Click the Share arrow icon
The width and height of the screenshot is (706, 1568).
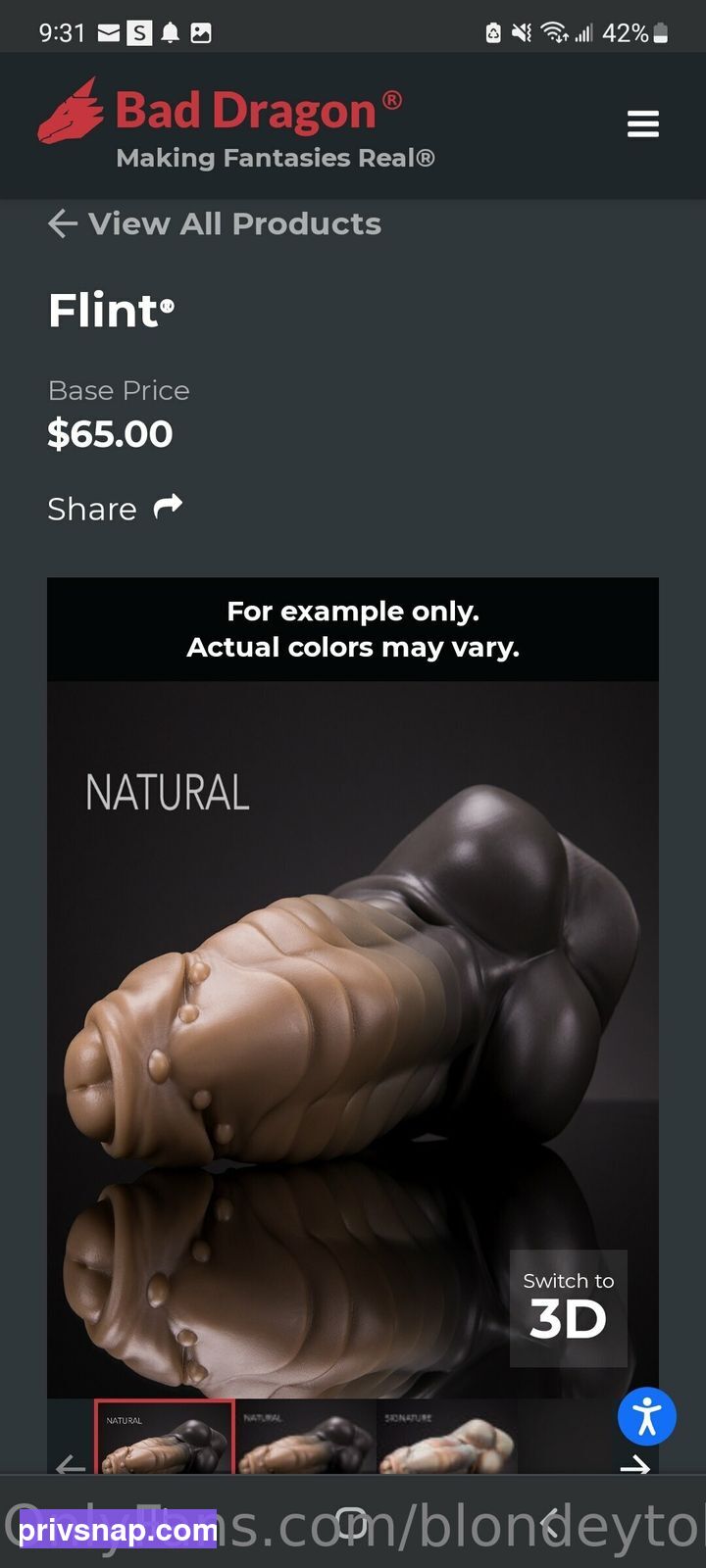click(x=168, y=507)
